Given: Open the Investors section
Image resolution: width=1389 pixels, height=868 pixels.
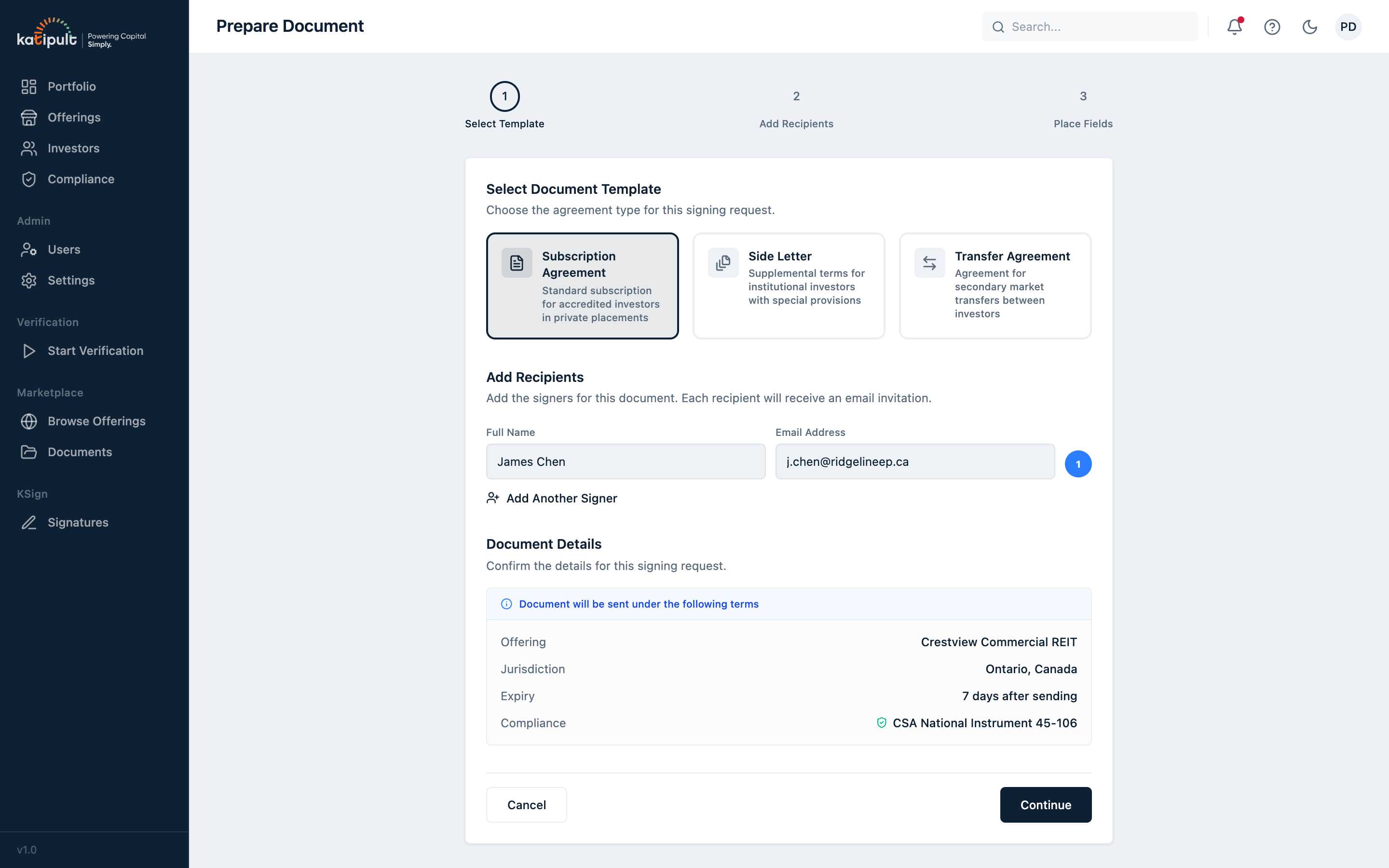Looking at the screenshot, I should click(73, 148).
